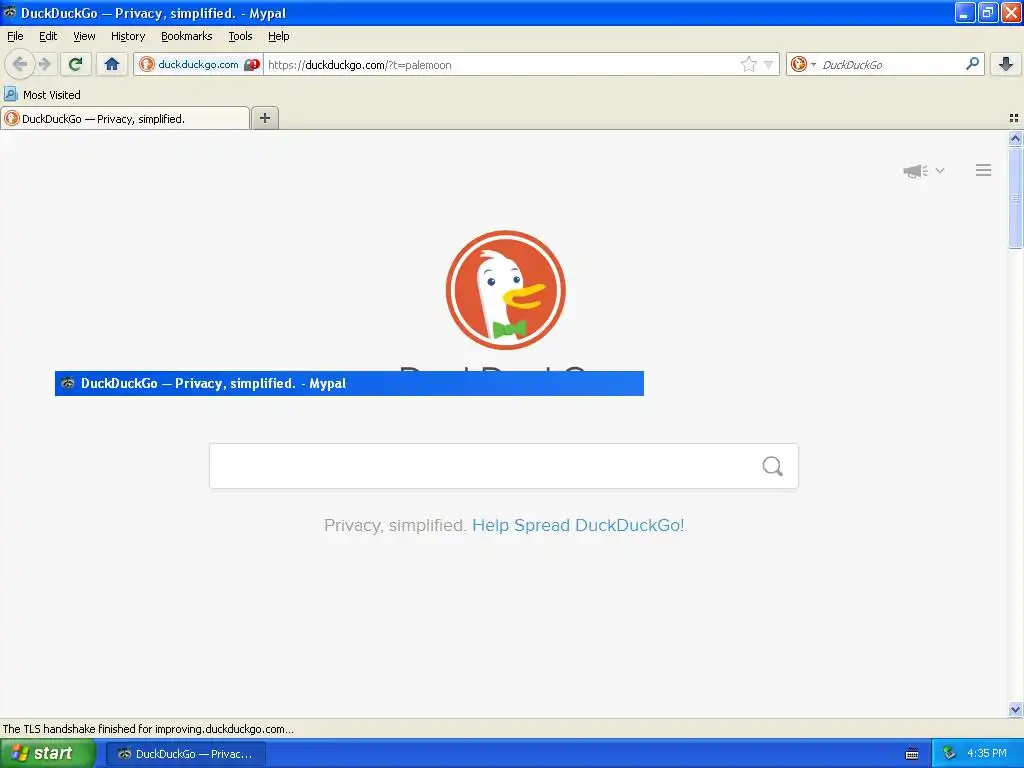
Task: Open the Windows start menu
Action: [x=48, y=754]
